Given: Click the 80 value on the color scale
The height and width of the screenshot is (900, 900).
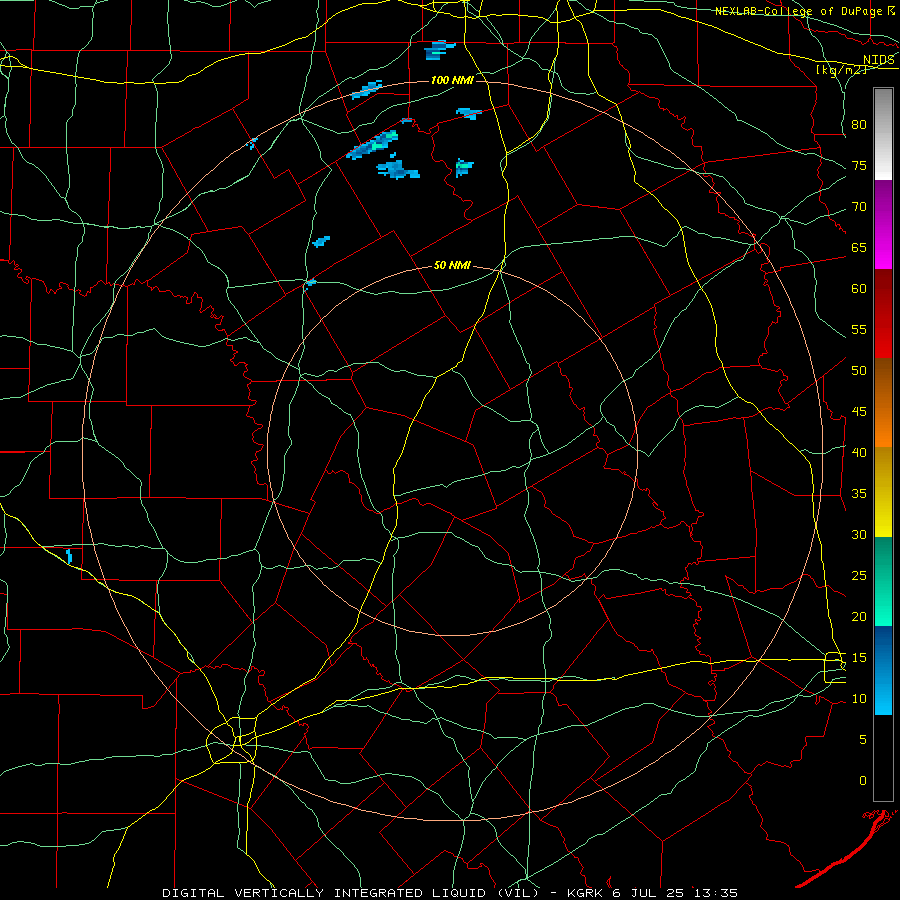Looking at the screenshot, I should click(859, 125).
